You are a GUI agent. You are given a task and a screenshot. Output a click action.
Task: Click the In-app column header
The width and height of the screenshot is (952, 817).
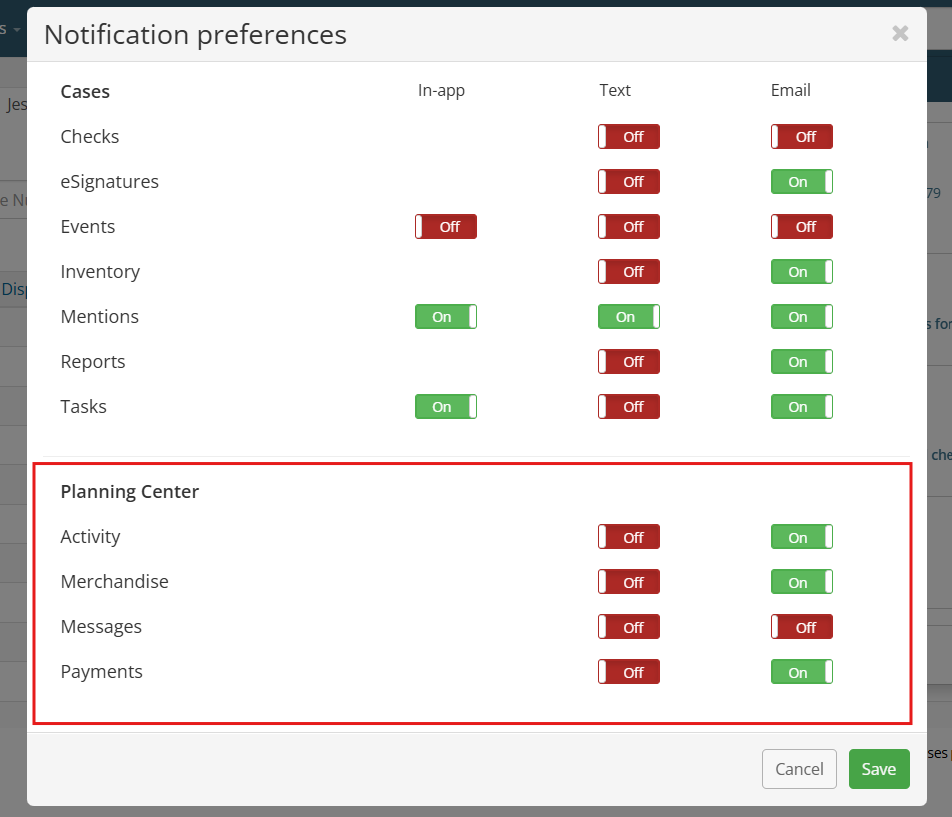(x=441, y=90)
